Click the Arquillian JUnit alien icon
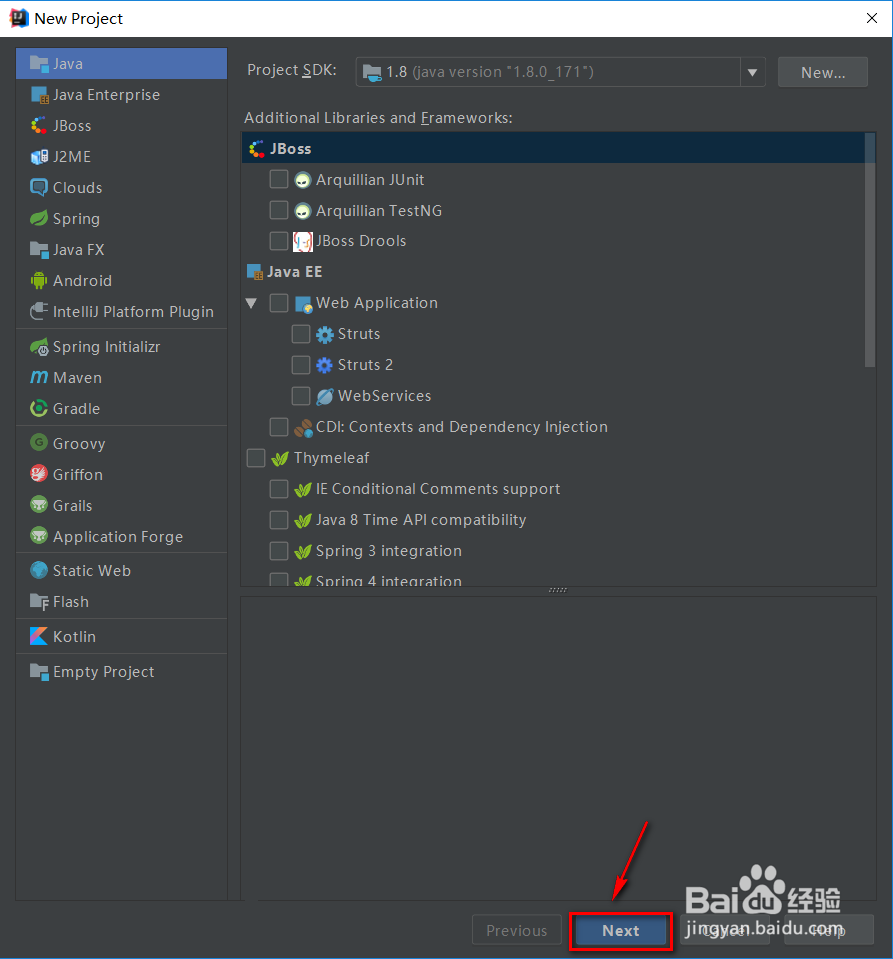 pyautogui.click(x=303, y=180)
